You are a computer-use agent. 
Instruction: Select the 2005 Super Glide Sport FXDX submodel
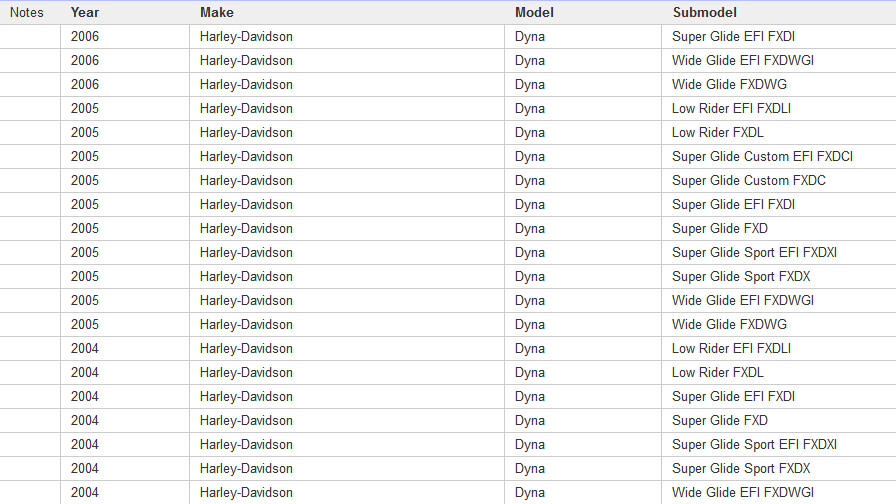pos(741,277)
